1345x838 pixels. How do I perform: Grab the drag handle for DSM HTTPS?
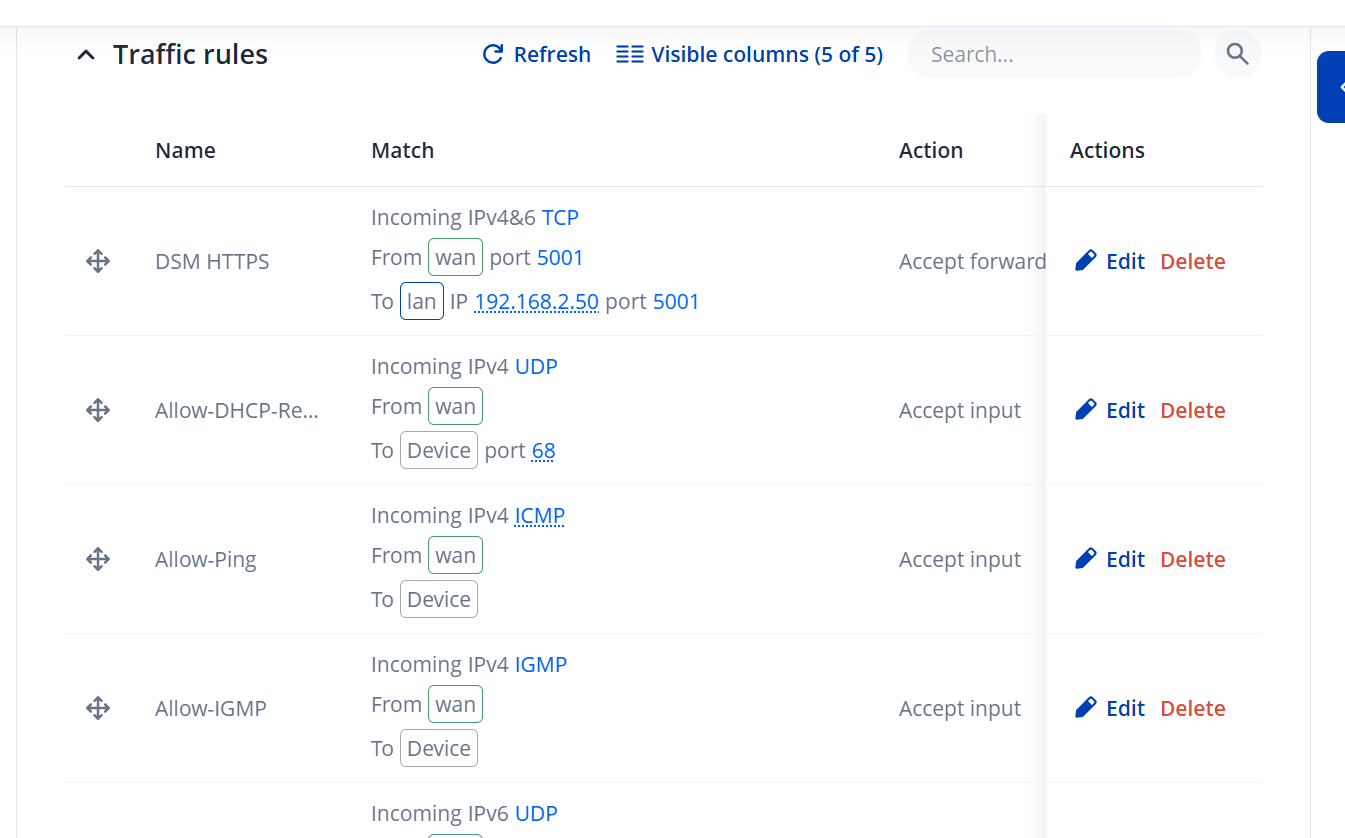point(98,262)
